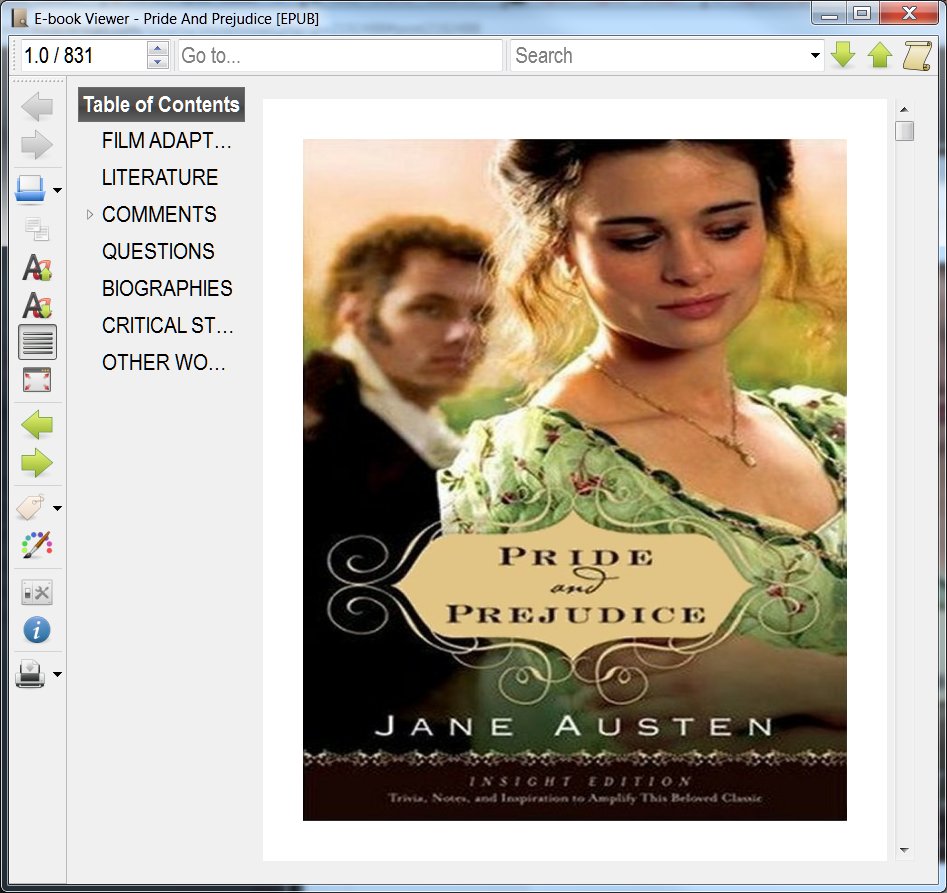947x893 pixels.
Task: Increment the page number stepper
Action: (x=158, y=48)
